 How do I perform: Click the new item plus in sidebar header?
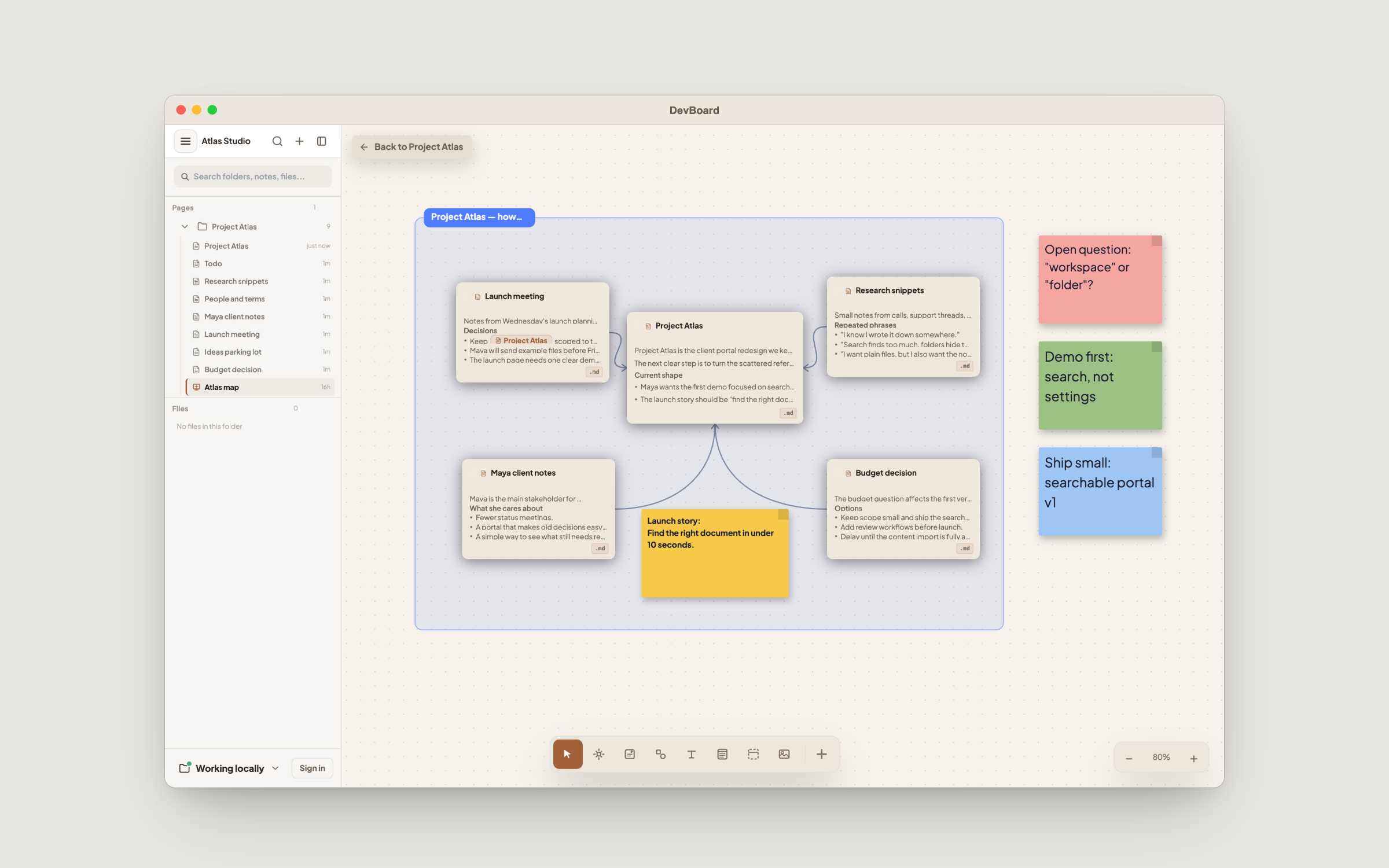pos(299,141)
